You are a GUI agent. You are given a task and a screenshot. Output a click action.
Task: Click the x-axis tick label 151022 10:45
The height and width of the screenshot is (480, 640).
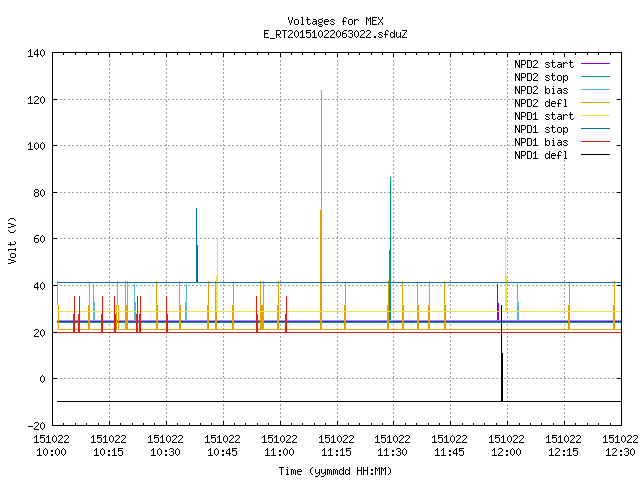click(222, 446)
